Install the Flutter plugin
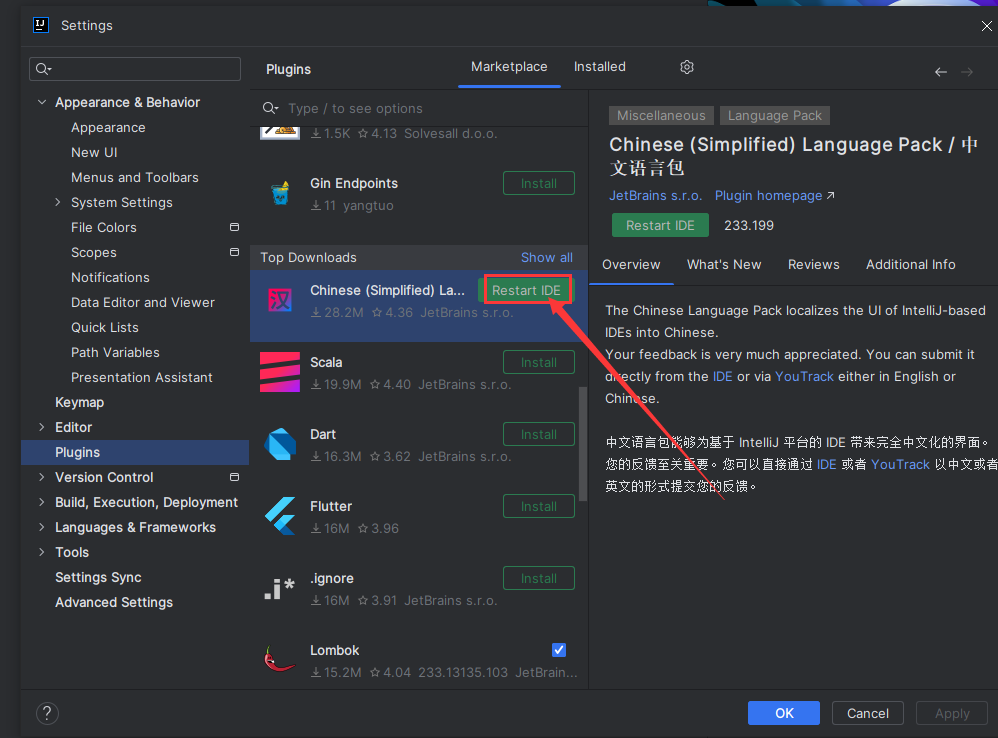998x738 pixels. (x=538, y=506)
